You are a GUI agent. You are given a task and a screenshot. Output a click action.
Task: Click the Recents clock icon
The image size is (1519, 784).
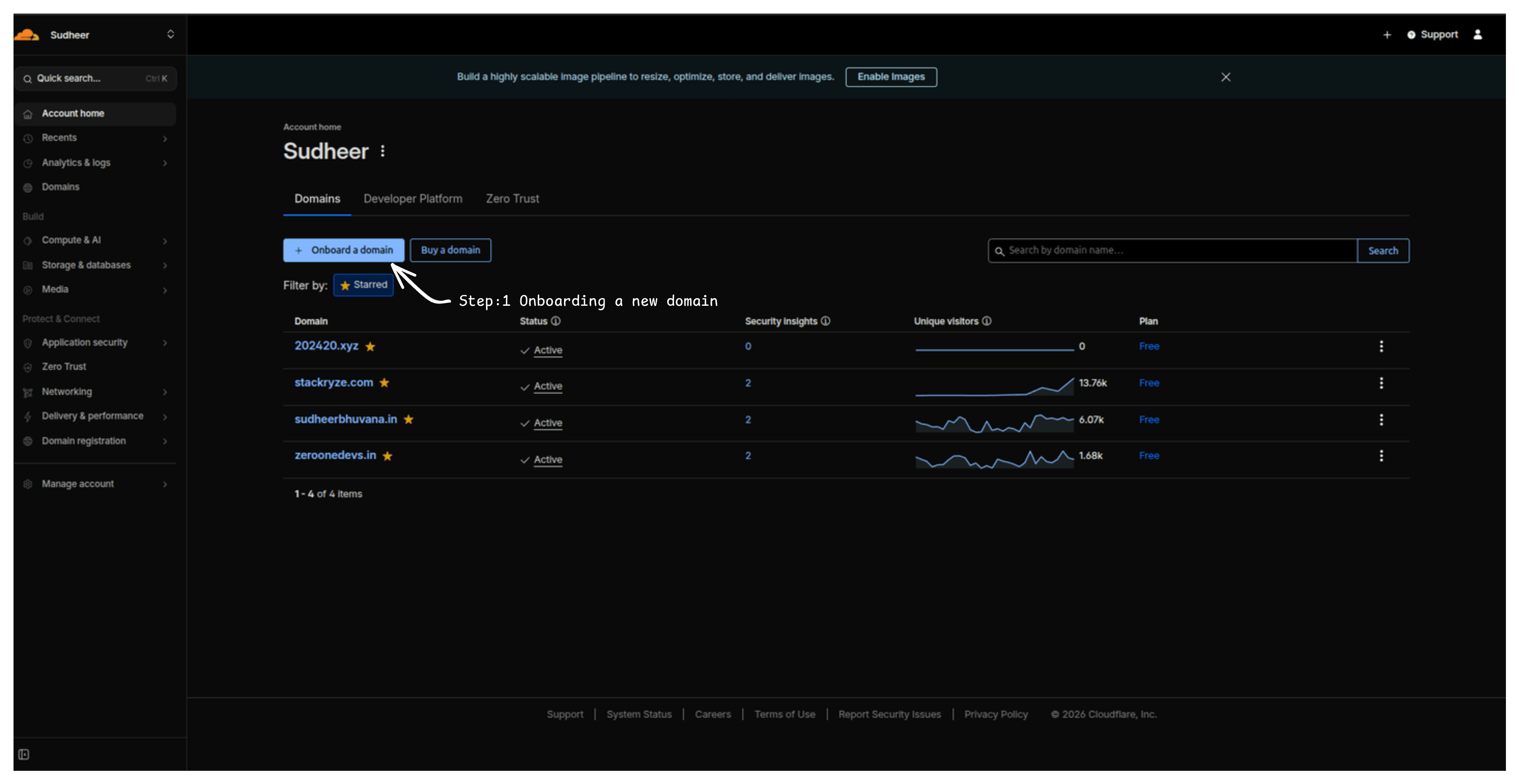(28, 139)
